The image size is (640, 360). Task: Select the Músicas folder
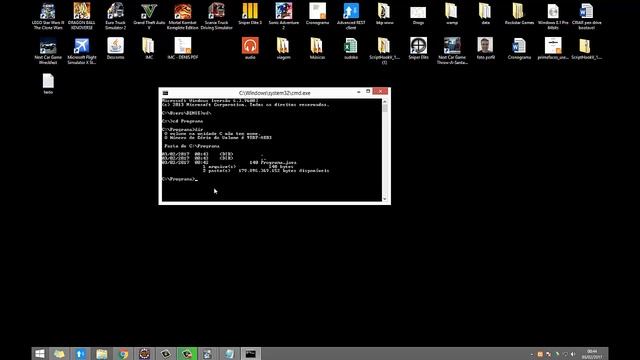click(x=317, y=49)
